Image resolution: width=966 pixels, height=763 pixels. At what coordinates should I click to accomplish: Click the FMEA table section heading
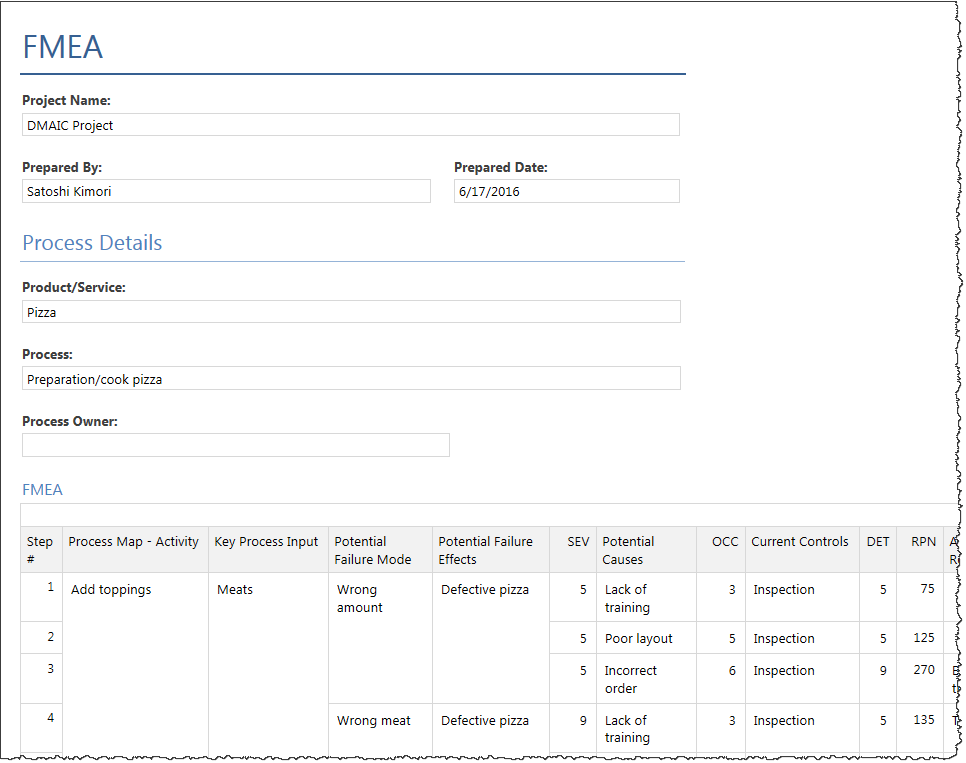tap(43, 490)
